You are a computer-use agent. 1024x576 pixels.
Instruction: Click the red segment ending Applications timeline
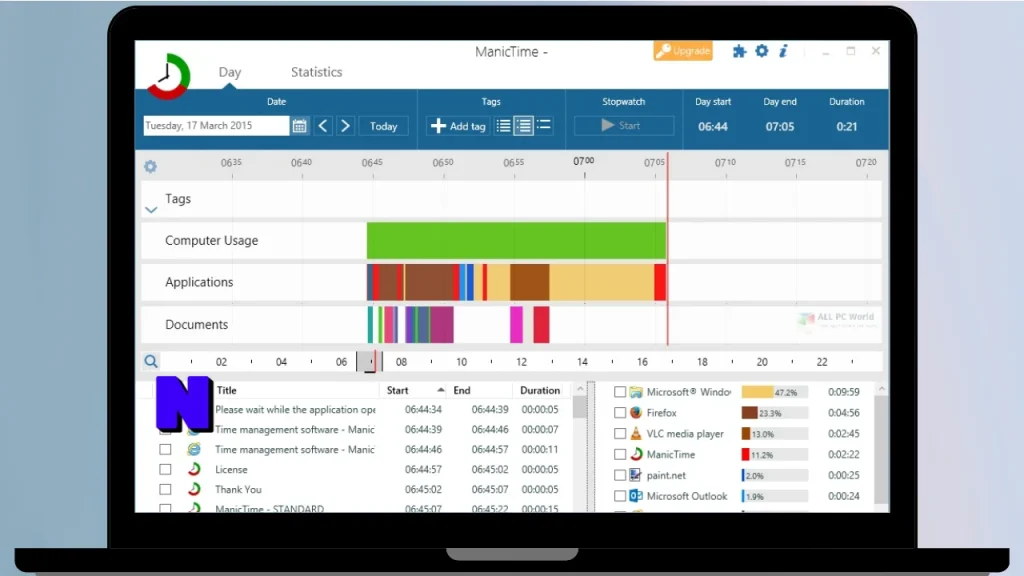click(x=660, y=282)
